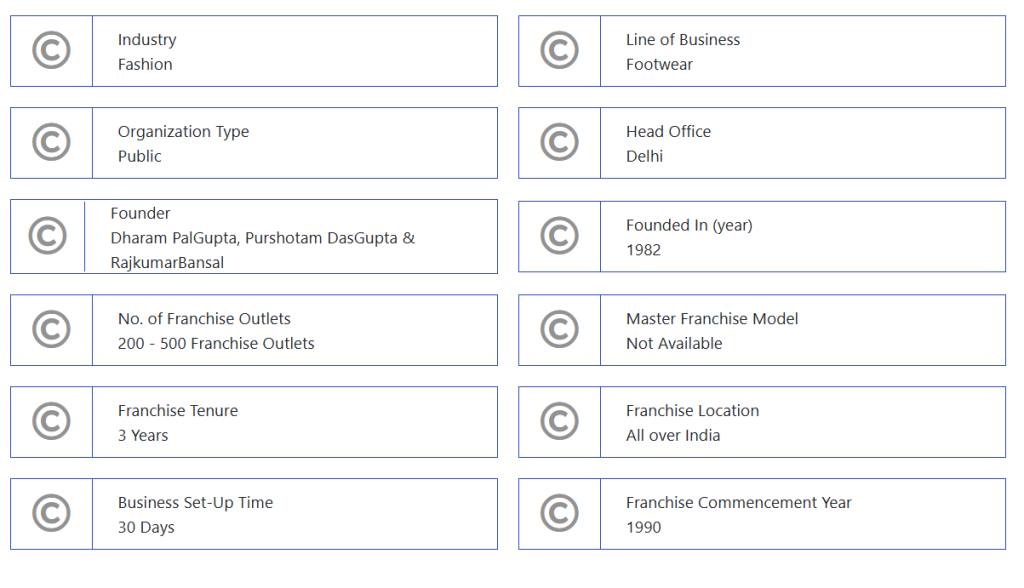Select the Organization Type copyright icon

click(51, 143)
